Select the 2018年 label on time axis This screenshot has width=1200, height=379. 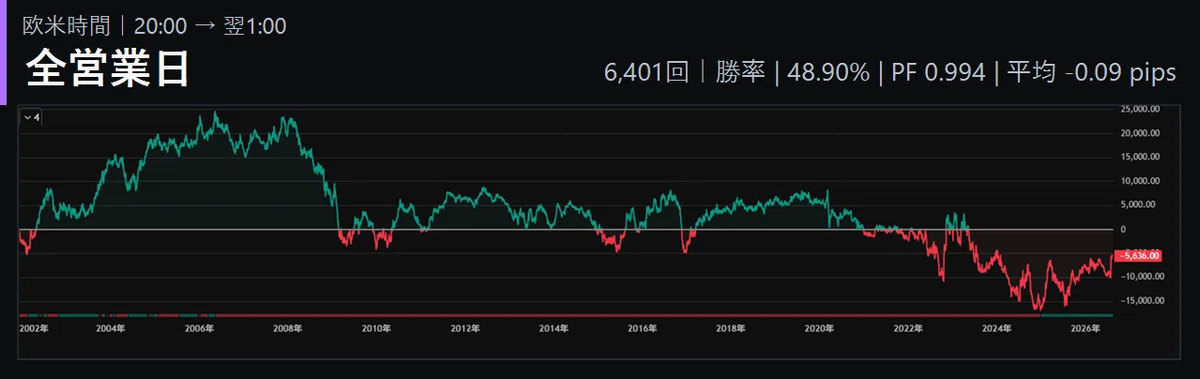(730, 327)
